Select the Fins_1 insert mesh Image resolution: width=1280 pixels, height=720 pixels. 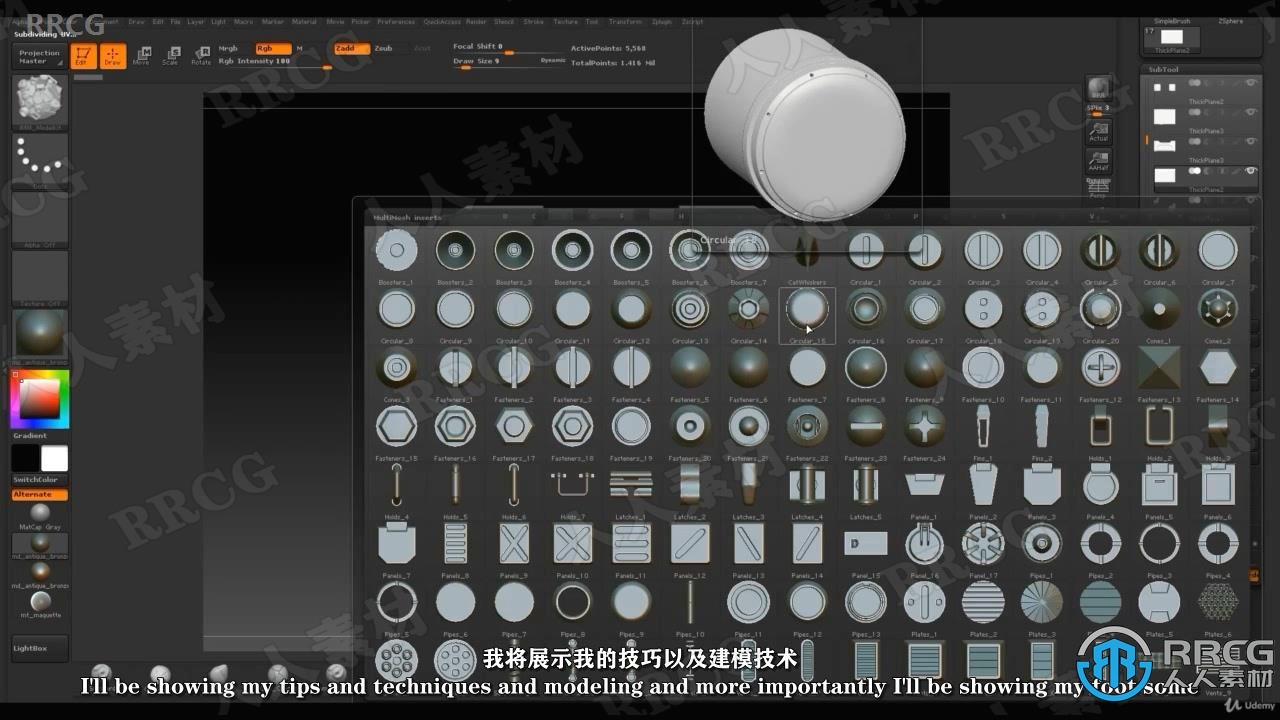click(983, 427)
